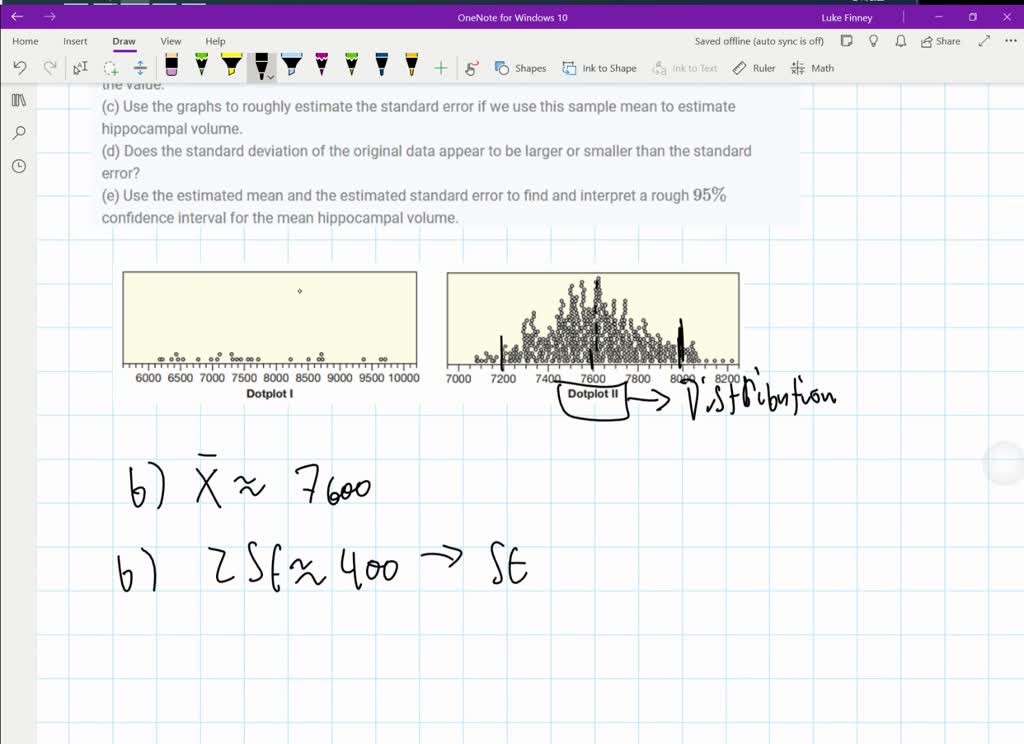
Task: Switch to the View tab
Action: 170,41
